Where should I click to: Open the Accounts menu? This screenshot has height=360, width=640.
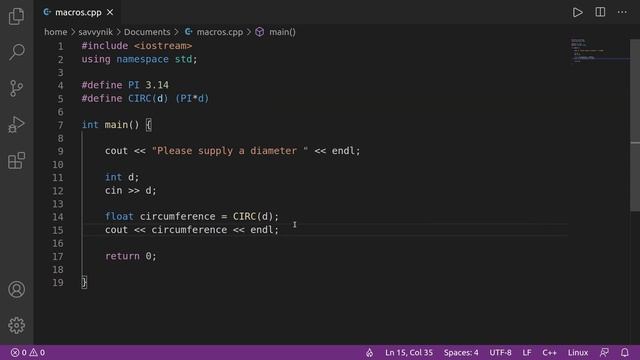pos(16,289)
